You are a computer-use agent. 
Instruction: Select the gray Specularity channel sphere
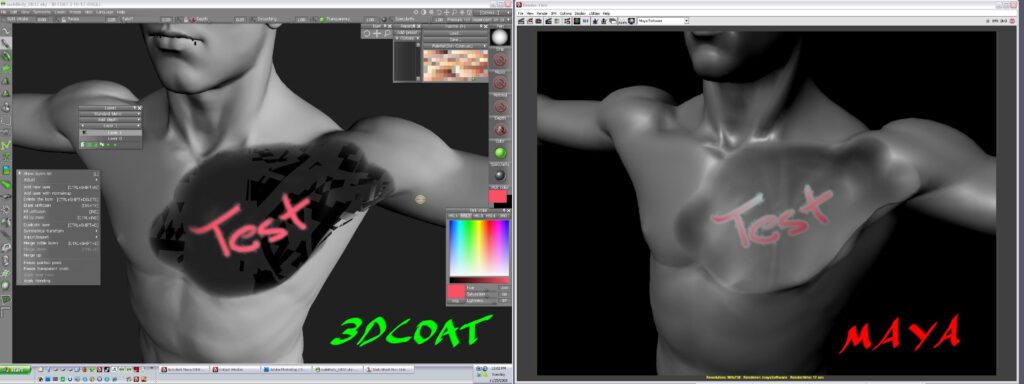pyautogui.click(x=500, y=175)
